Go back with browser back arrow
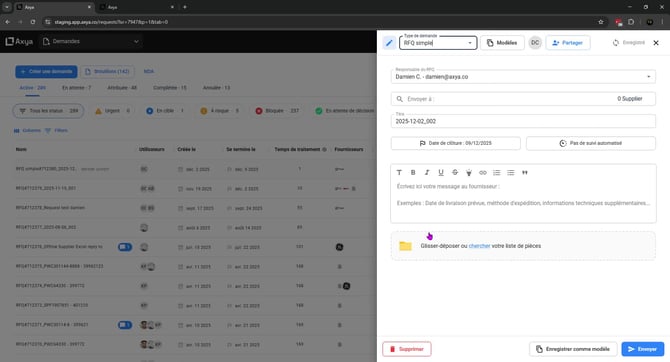670x362 pixels. (x=8, y=22)
